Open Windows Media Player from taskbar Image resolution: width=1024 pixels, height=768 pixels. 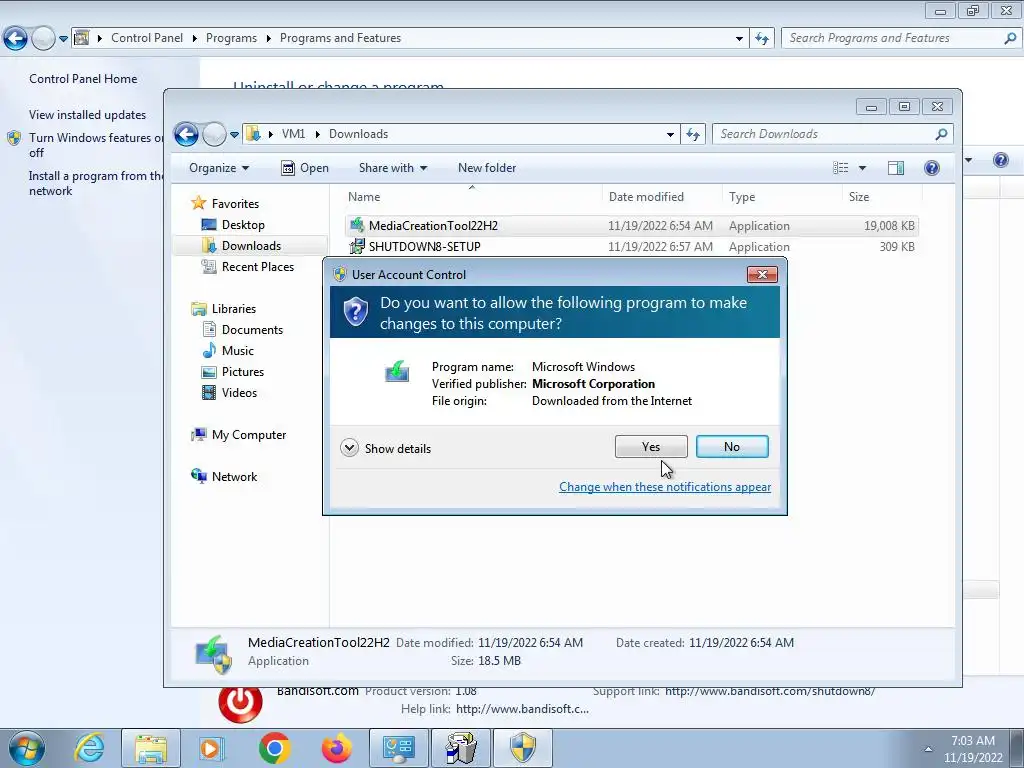click(x=211, y=748)
